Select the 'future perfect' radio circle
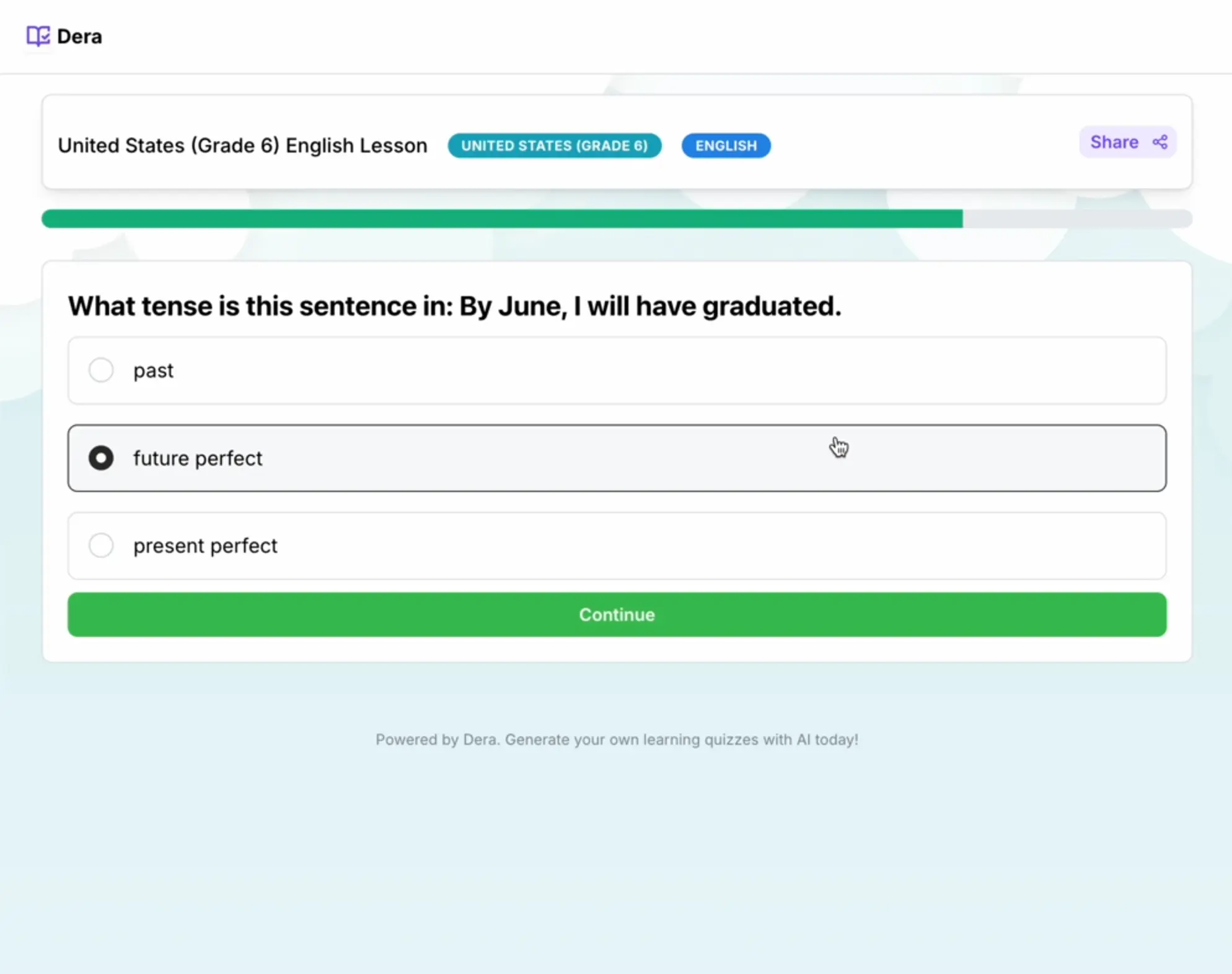Image resolution: width=1232 pixels, height=974 pixels. pyautogui.click(x=101, y=458)
